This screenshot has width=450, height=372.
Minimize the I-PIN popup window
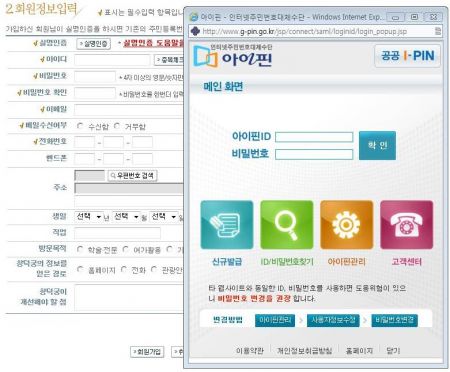pyautogui.click(x=395, y=17)
